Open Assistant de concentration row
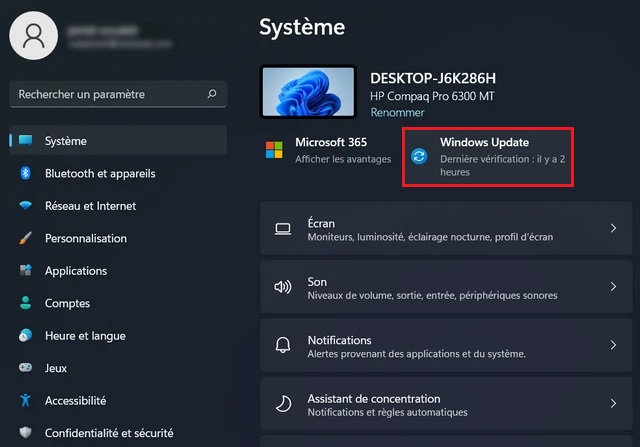This screenshot has height=447, width=640. [x=446, y=403]
